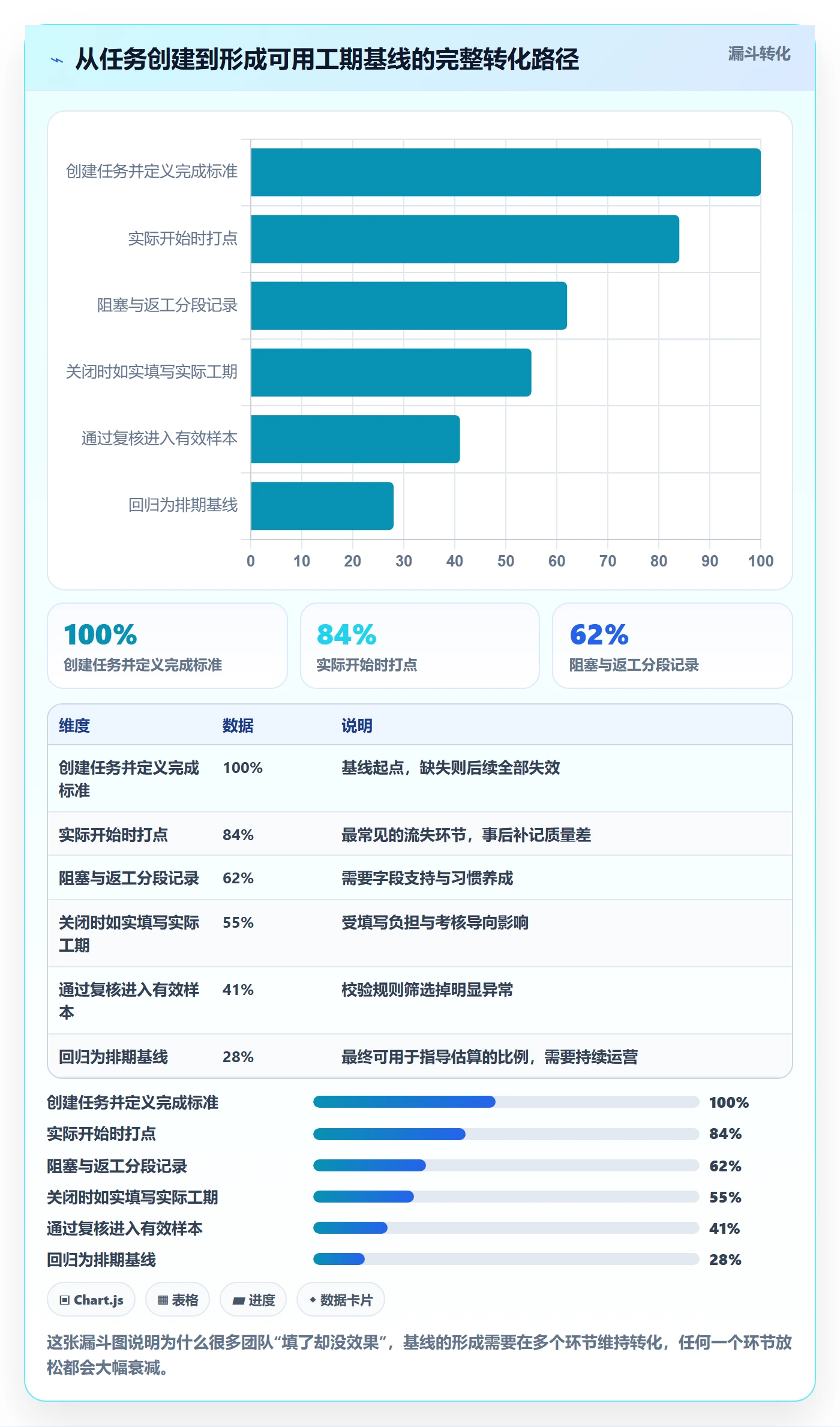Click the chart's 100 x-axis label
This screenshot has width=840, height=1427.
tap(760, 561)
